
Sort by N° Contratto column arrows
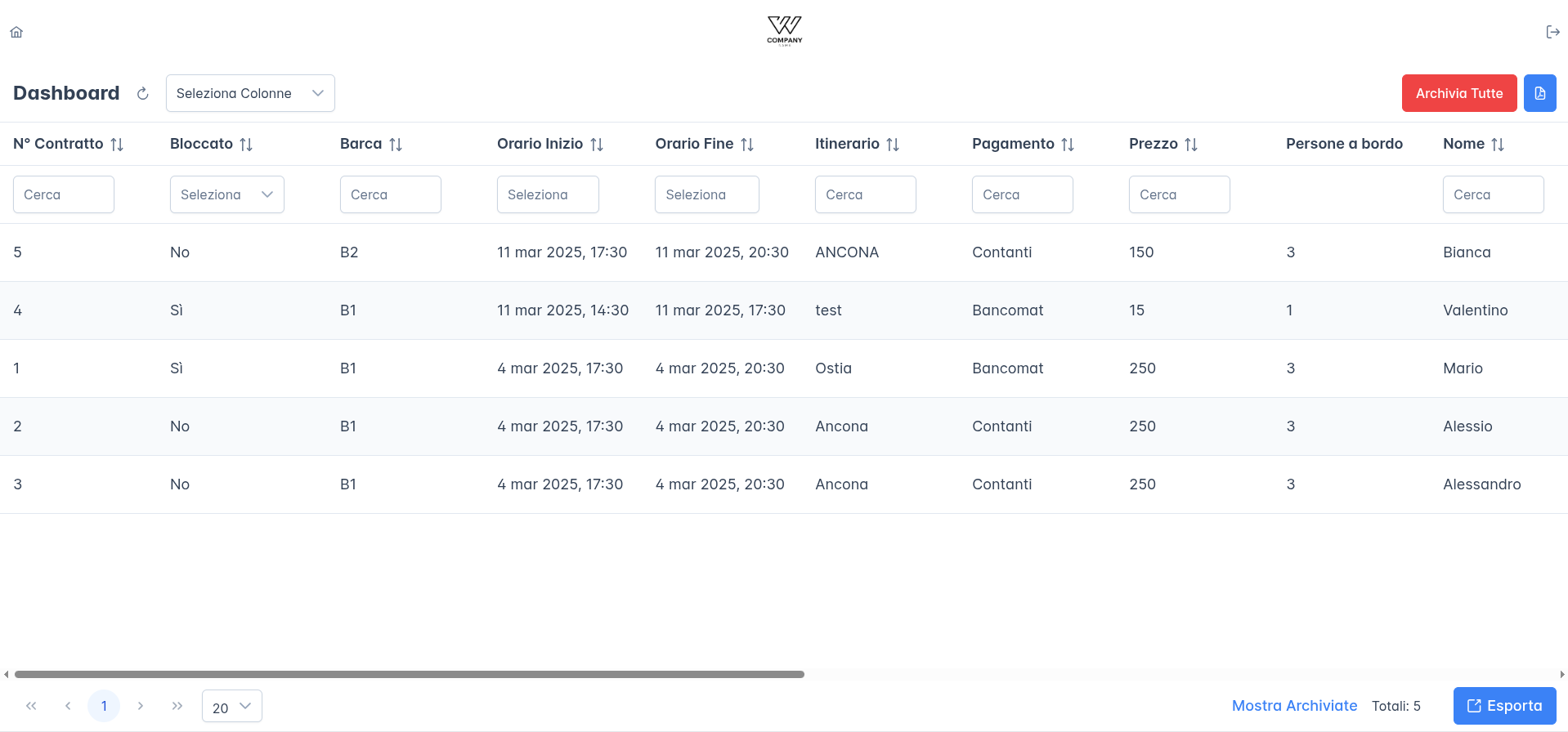[x=117, y=145]
